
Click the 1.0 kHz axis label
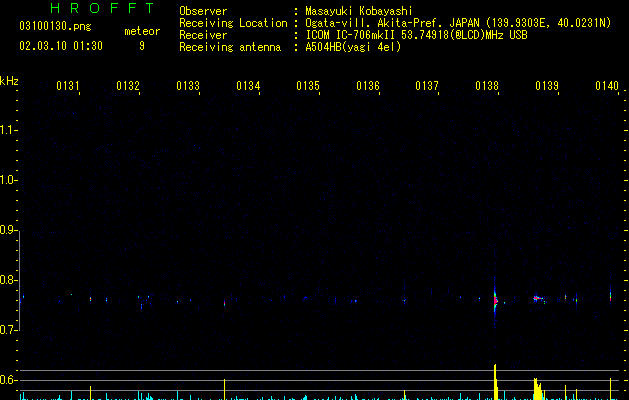(x=8, y=180)
